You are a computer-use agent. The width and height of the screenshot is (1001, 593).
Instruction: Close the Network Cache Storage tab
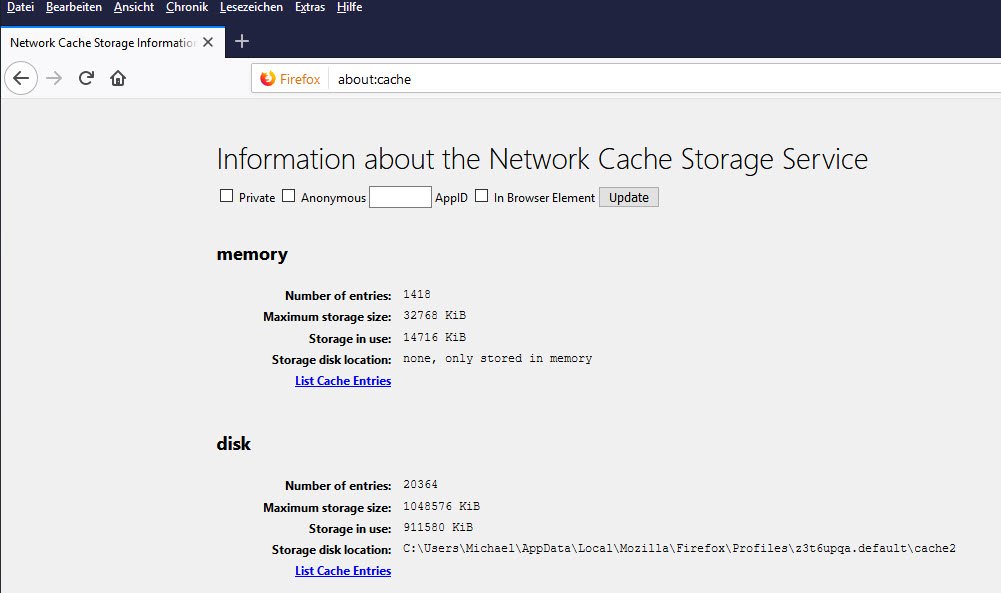pyautogui.click(x=208, y=43)
